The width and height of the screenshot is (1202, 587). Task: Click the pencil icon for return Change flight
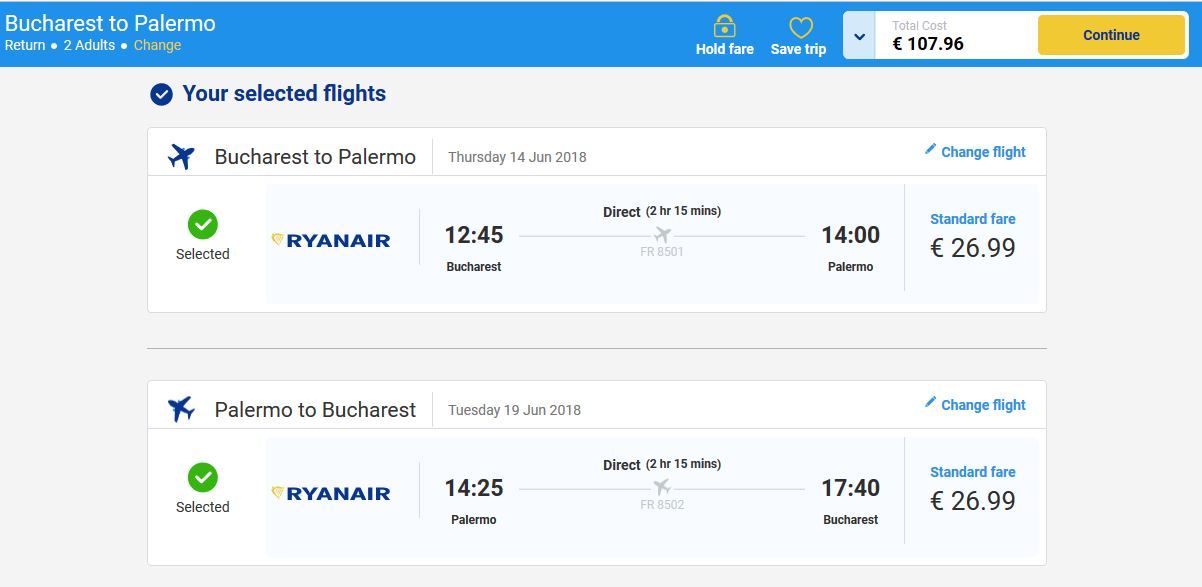coord(930,402)
